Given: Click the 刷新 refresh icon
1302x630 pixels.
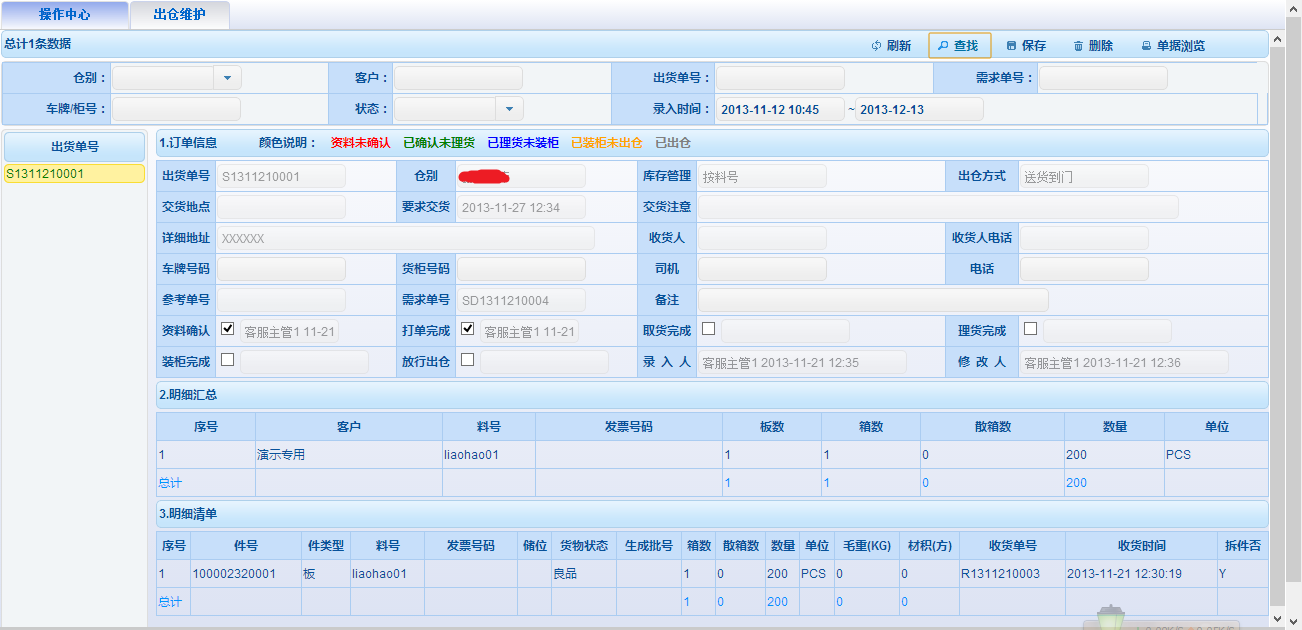Looking at the screenshot, I should pos(876,46).
